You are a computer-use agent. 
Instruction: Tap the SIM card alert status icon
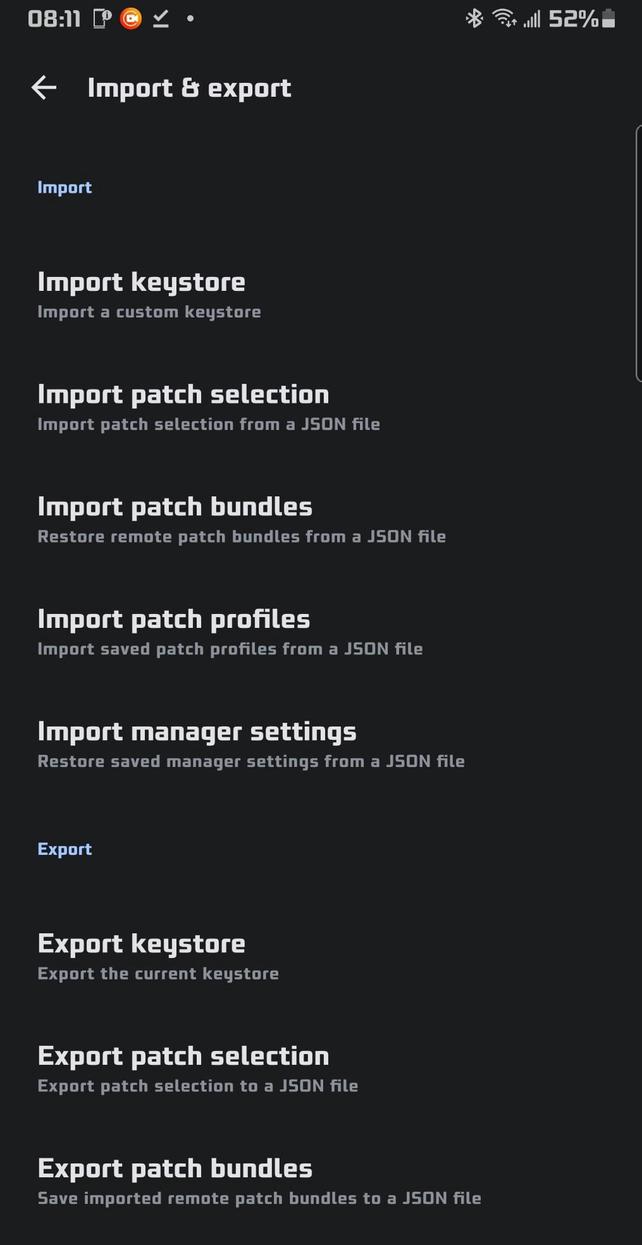coord(102,18)
